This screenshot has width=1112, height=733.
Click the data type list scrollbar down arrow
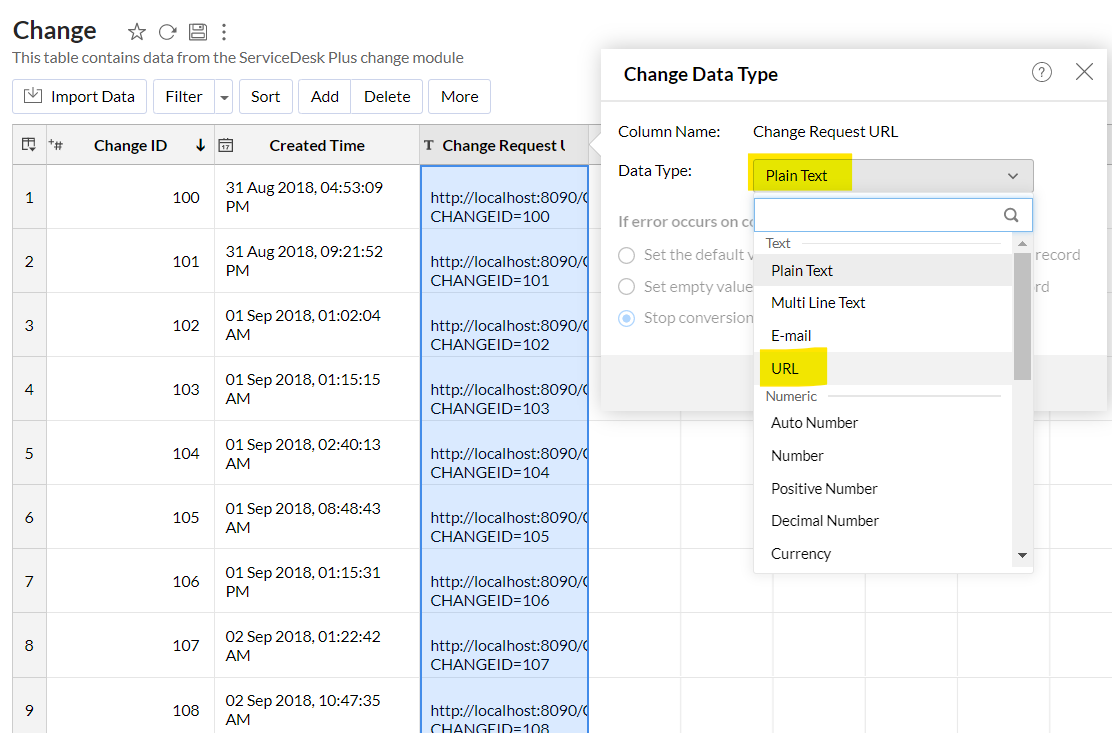pos(1022,555)
